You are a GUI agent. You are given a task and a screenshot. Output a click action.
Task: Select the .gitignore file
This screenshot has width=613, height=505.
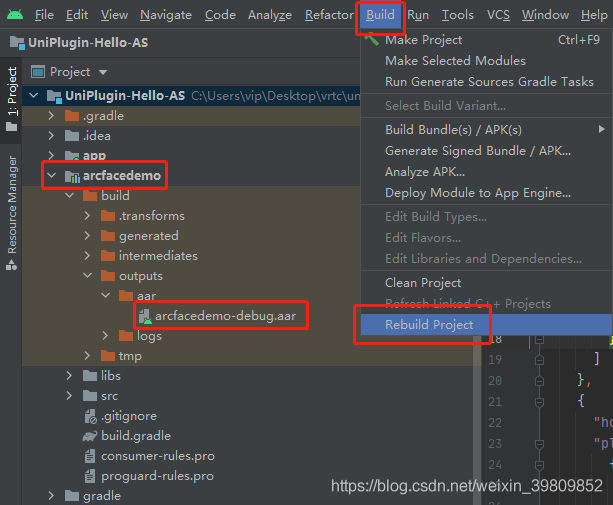[x=129, y=416]
